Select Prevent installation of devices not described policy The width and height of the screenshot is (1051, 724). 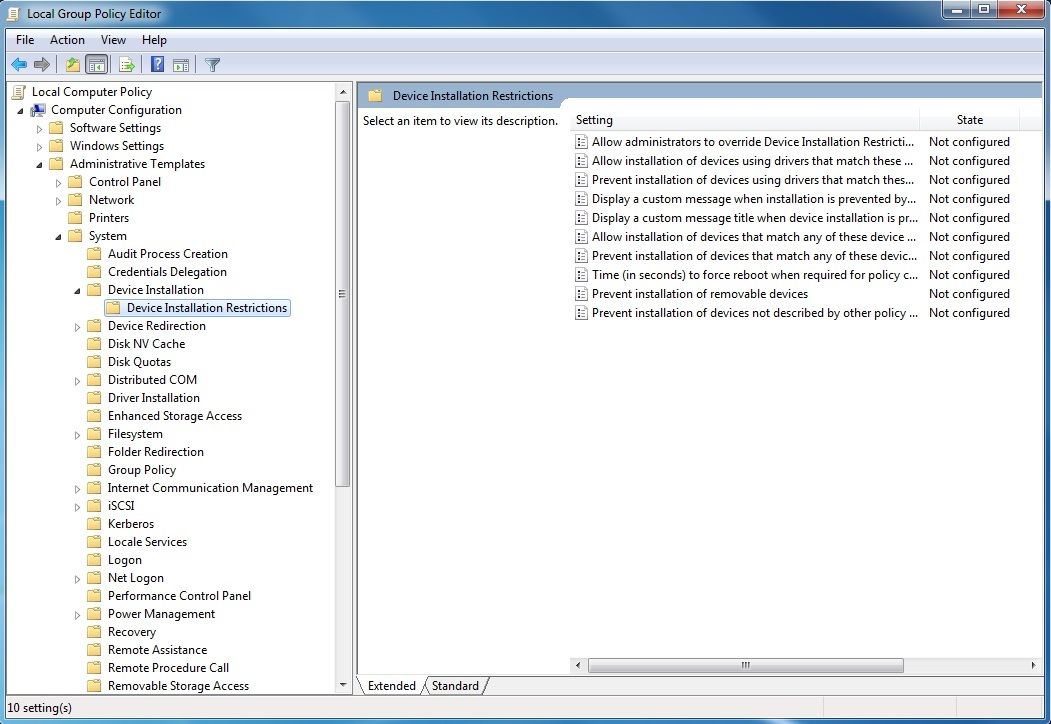(755, 313)
